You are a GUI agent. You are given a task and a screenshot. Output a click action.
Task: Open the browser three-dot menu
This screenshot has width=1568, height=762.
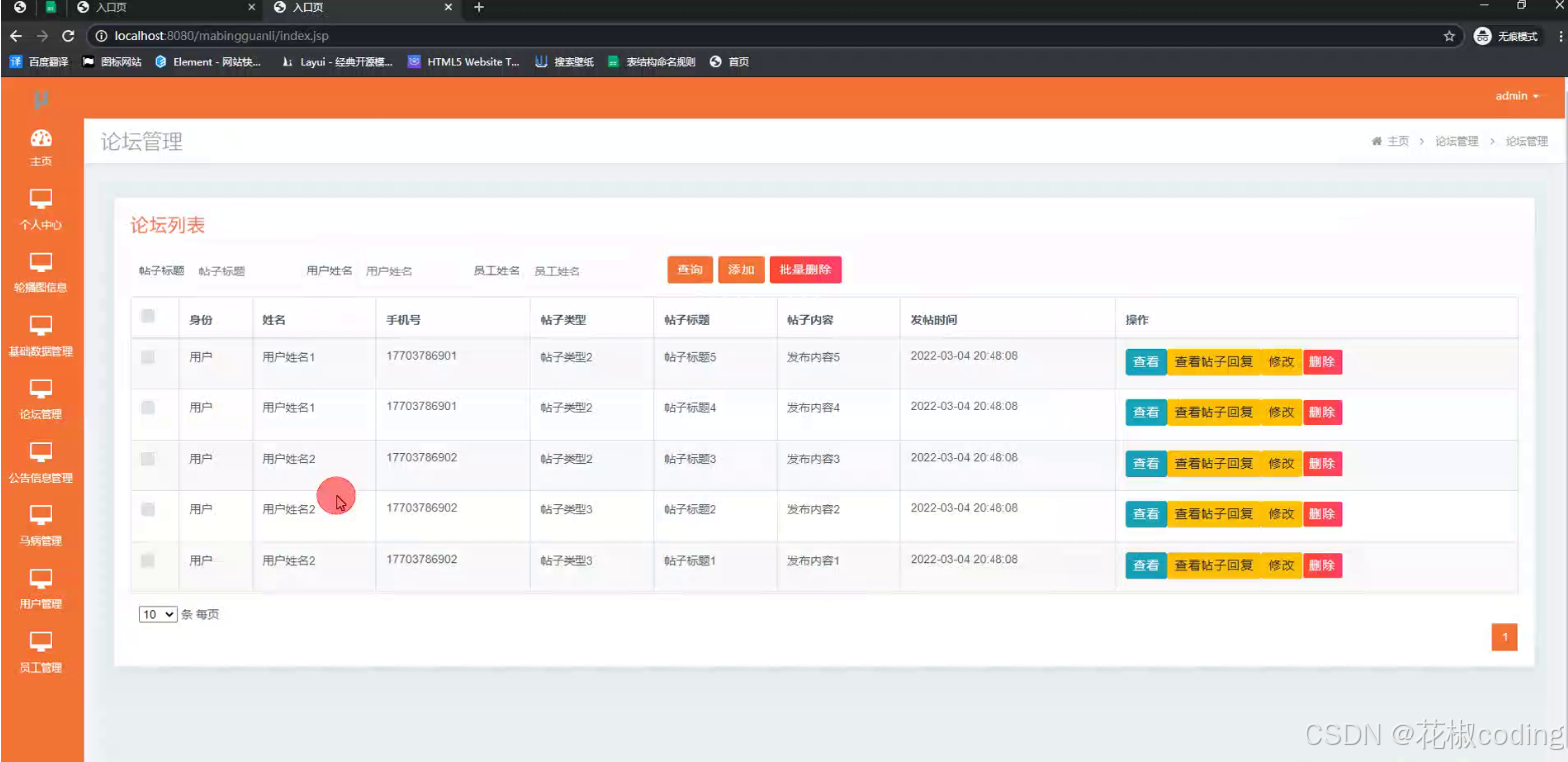tap(1560, 36)
